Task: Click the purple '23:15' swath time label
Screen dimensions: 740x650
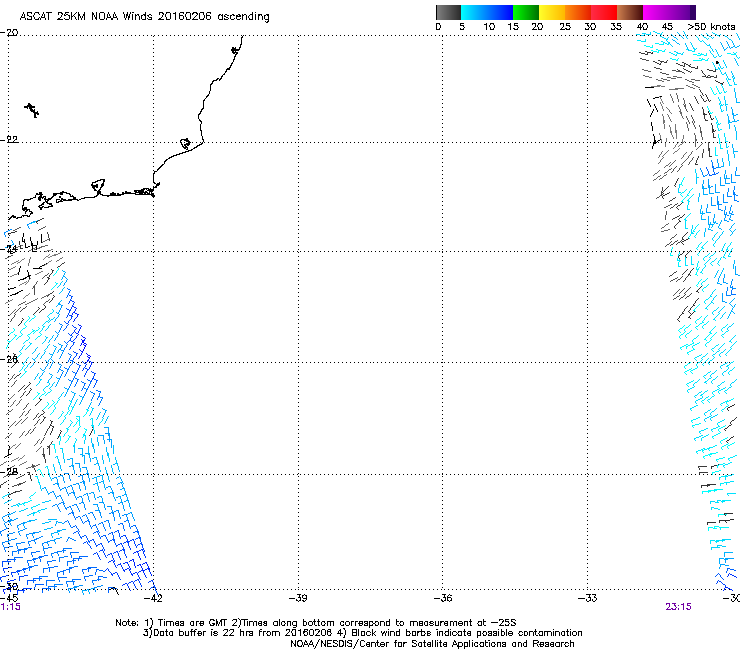Action: [678, 607]
